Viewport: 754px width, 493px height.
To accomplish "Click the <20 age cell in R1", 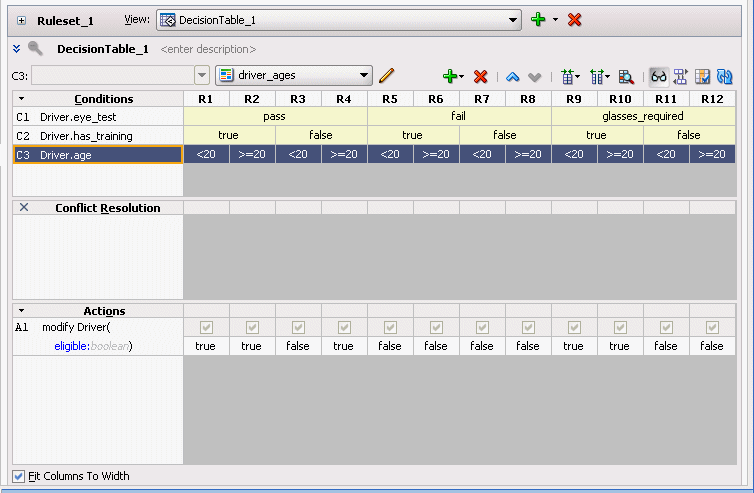I will [x=206, y=154].
